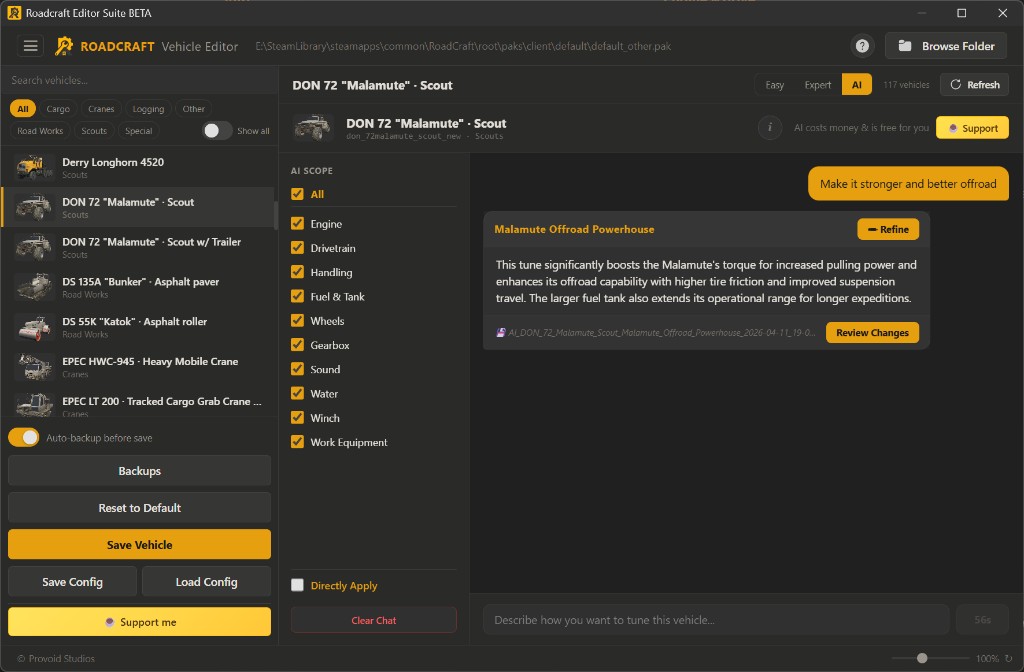The image size is (1024, 672).
Task: Uncheck the Sound scope checkbox
Action: coord(297,369)
